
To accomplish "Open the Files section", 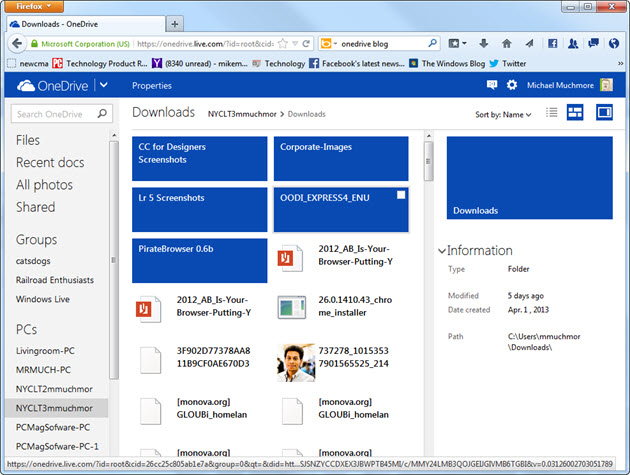I will 28,140.
